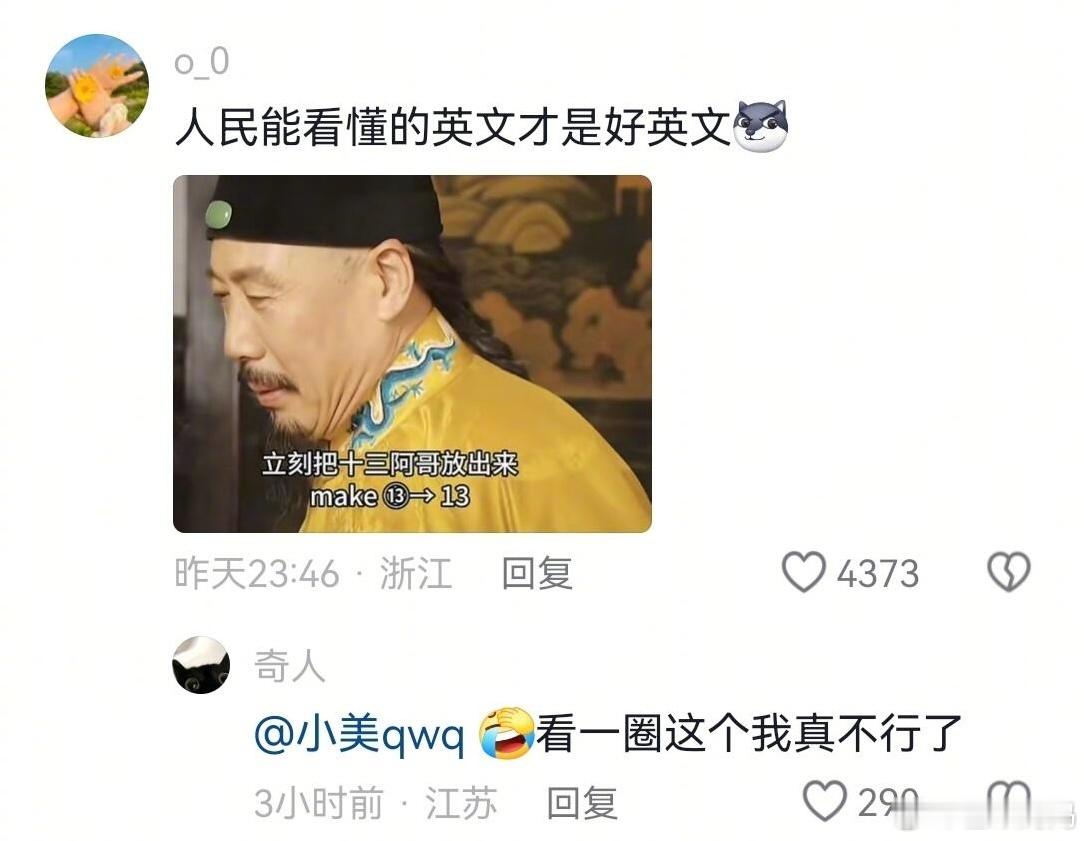
Task: Reply to 奇人's comment via 回复
Action: [x=582, y=804]
